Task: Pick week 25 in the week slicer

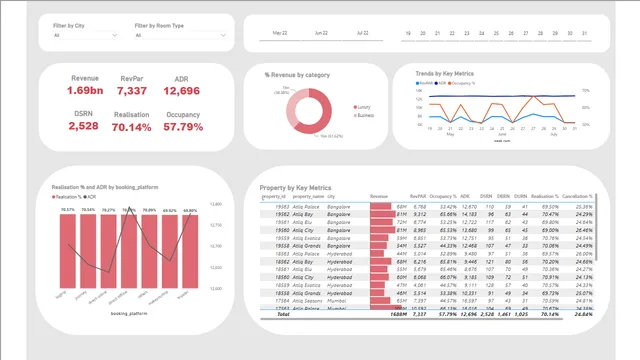Action: click(x=496, y=33)
